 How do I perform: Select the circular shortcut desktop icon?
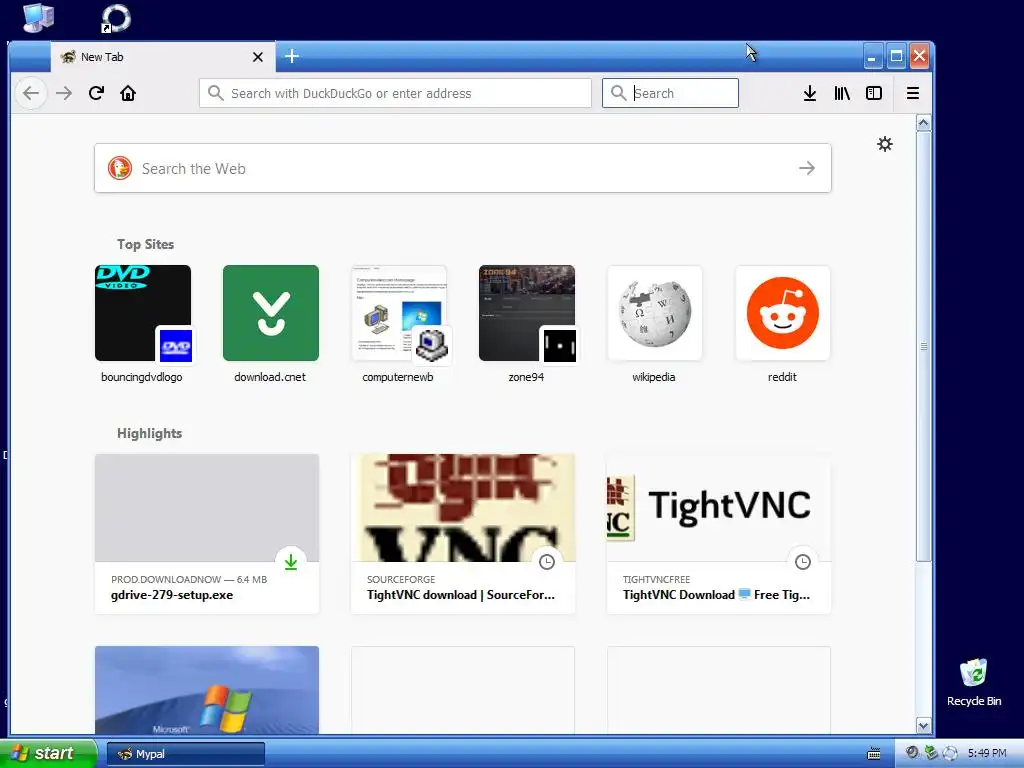point(116,18)
